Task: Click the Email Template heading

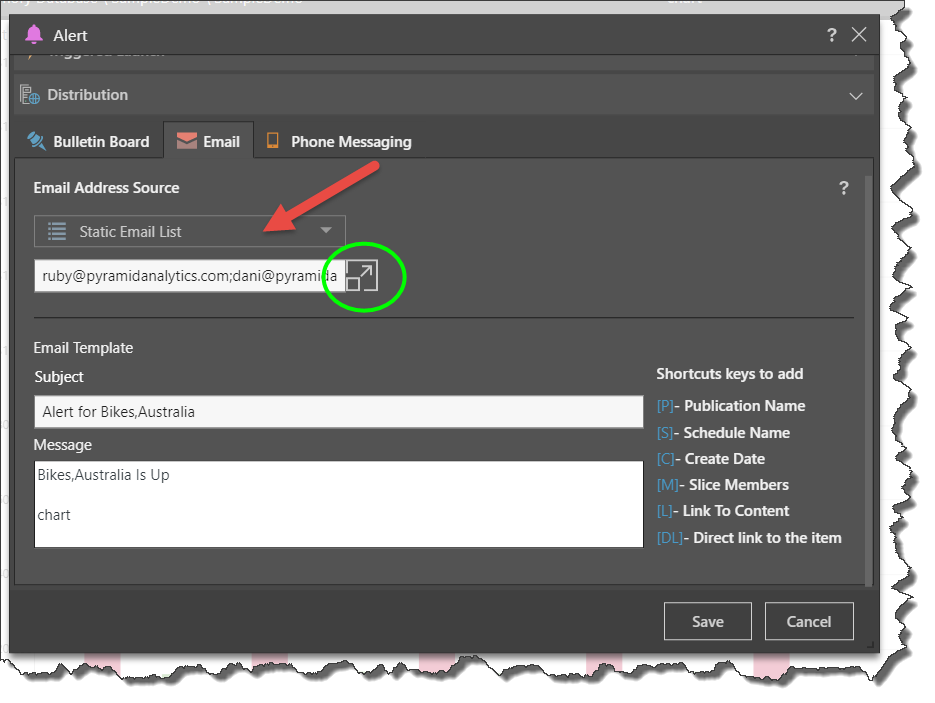Action: click(x=83, y=348)
